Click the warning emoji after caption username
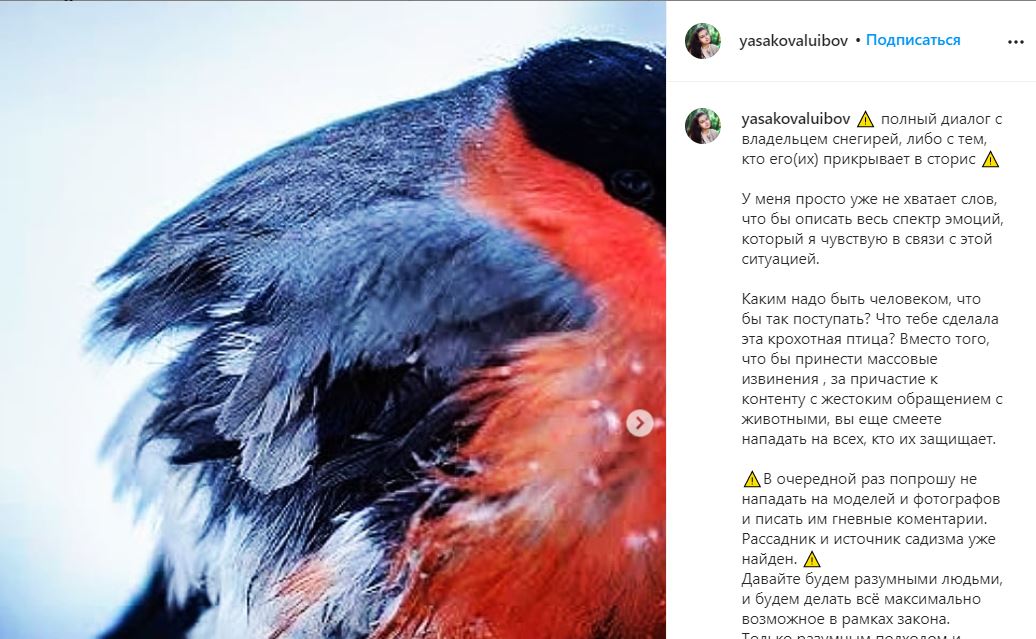Screen dimensions: 1036x639 [865, 120]
